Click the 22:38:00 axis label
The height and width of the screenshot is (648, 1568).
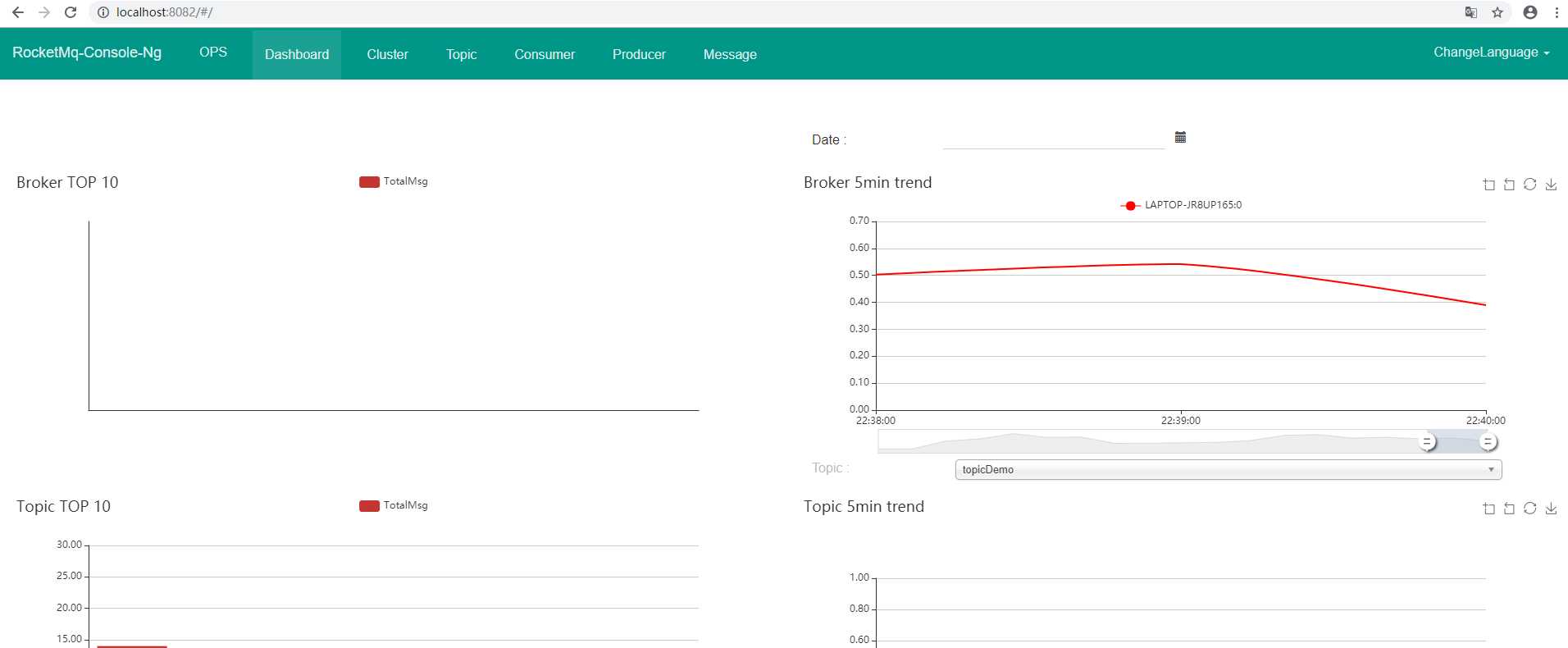[876, 421]
